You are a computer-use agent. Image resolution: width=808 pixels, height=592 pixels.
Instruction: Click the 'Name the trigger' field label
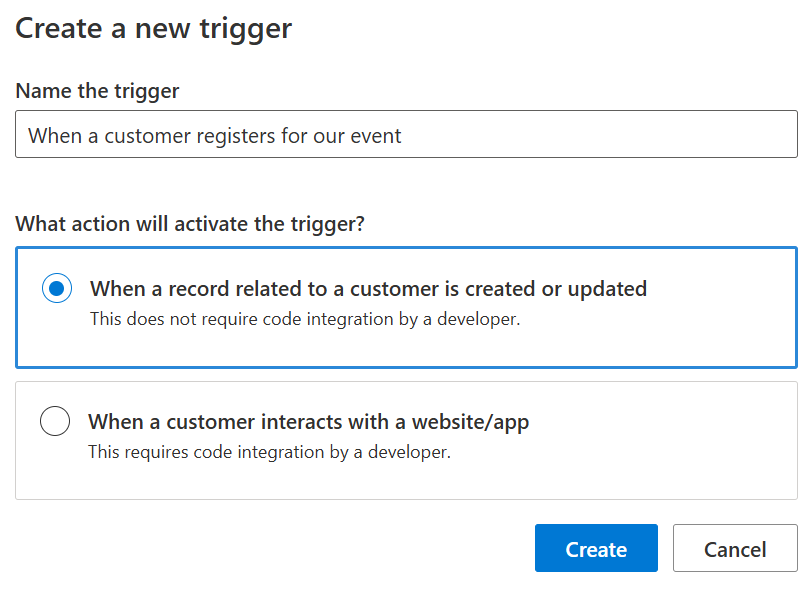coord(97,91)
